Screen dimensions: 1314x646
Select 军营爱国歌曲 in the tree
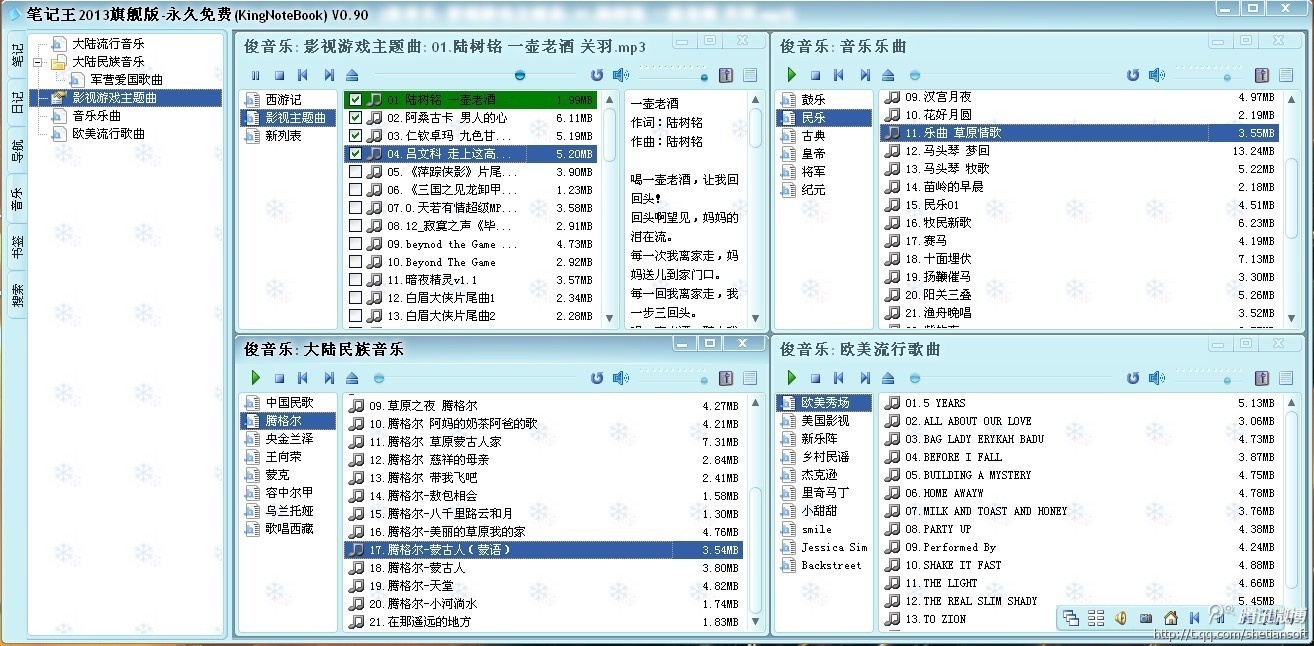point(126,80)
